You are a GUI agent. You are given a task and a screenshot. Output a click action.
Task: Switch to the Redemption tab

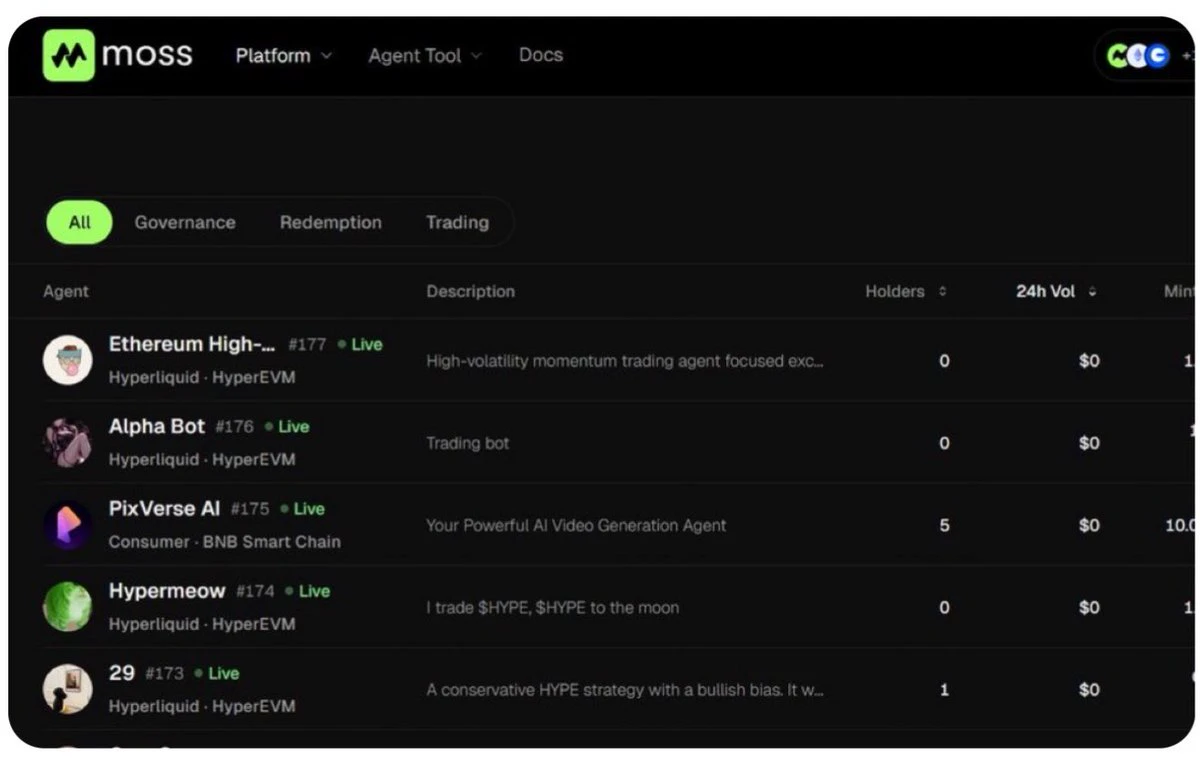(331, 222)
